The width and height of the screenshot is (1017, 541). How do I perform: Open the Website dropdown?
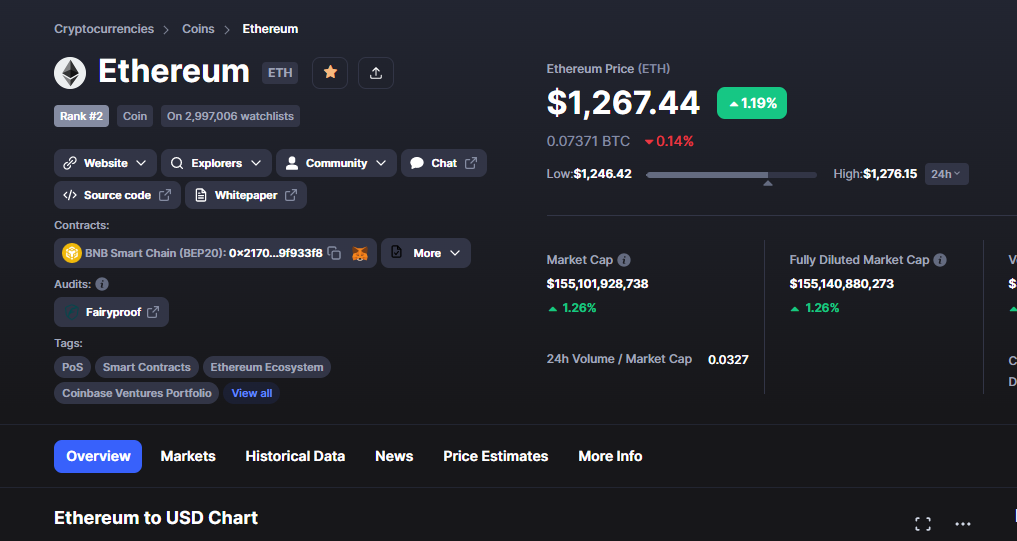[x=105, y=163]
